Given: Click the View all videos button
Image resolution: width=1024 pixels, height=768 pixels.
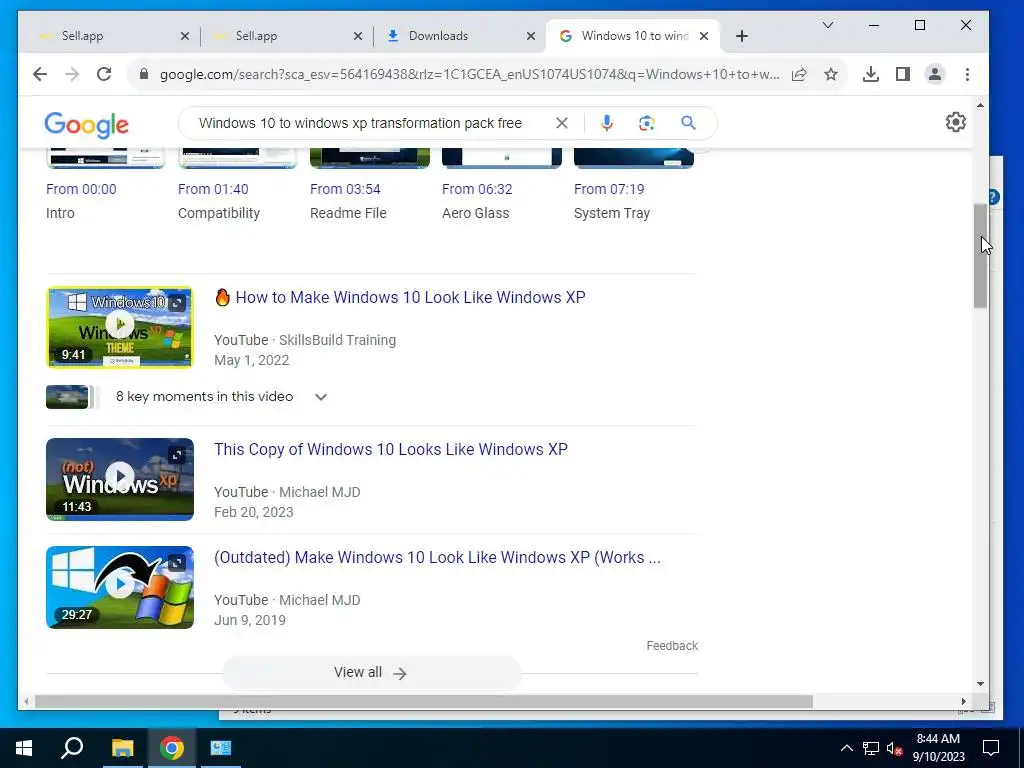Looking at the screenshot, I should [x=372, y=673].
